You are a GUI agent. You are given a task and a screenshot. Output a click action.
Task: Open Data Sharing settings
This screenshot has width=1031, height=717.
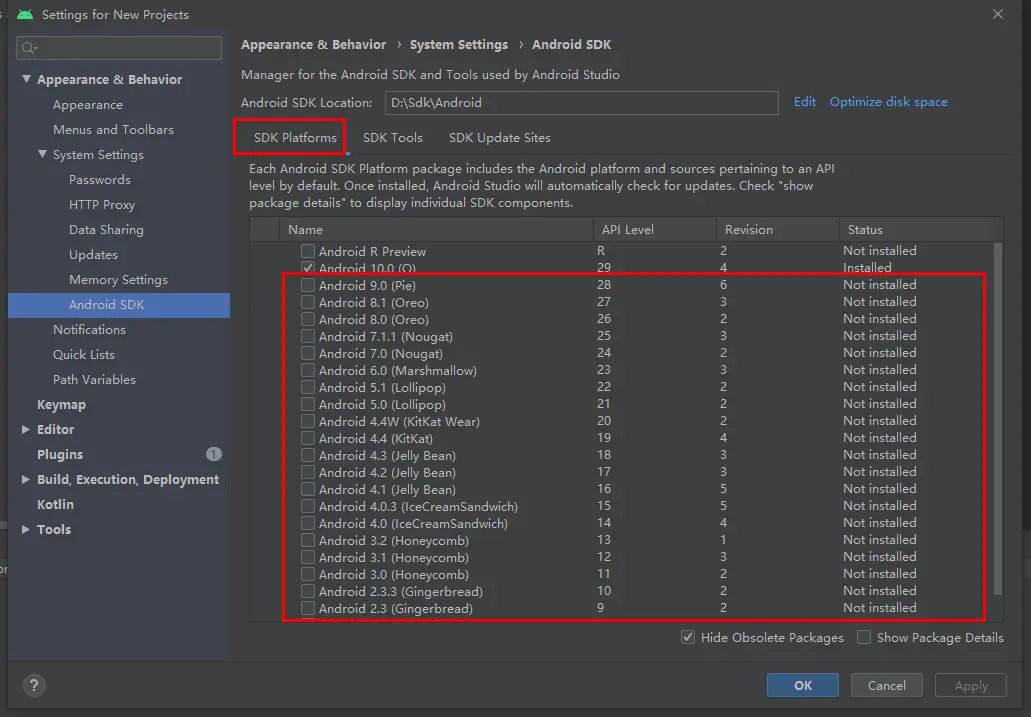(x=107, y=230)
